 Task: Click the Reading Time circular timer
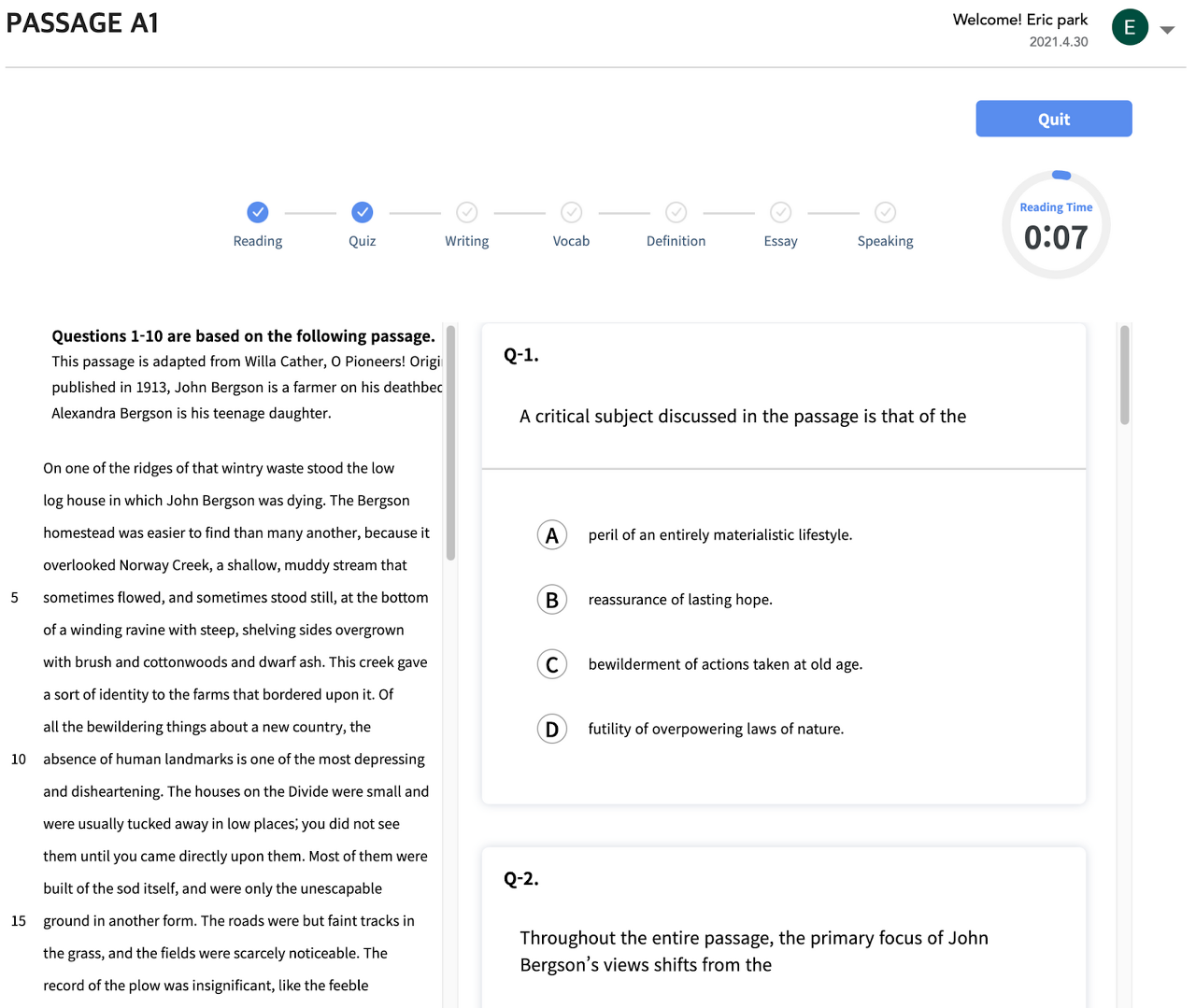pyautogui.click(x=1056, y=225)
